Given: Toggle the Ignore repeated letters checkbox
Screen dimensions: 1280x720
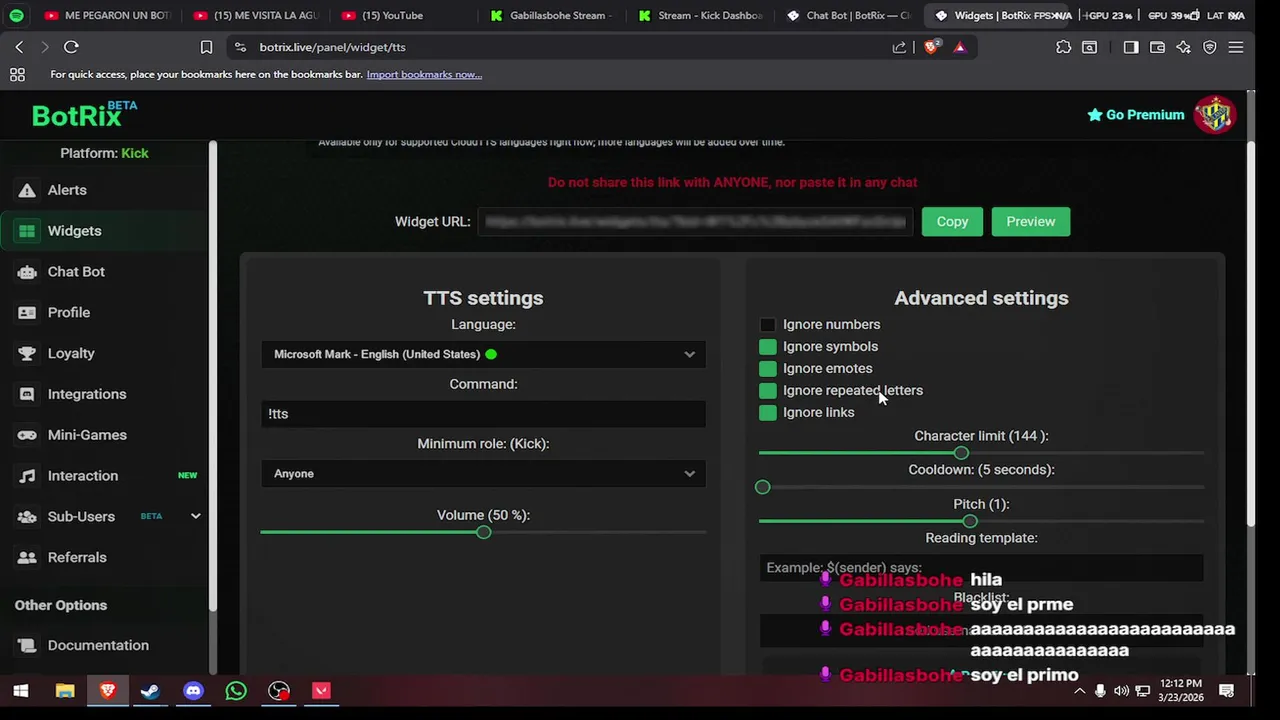Looking at the screenshot, I should 767,391.
